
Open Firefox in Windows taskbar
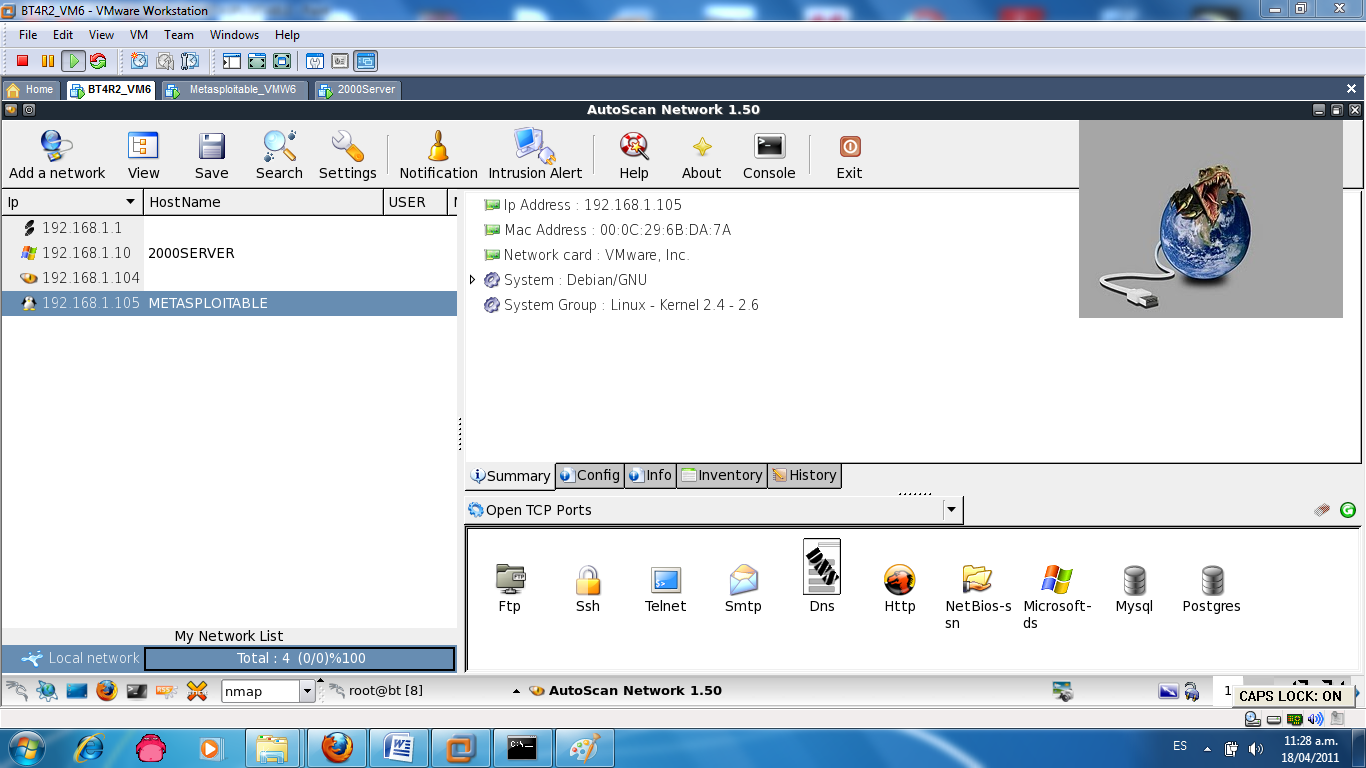tap(337, 748)
